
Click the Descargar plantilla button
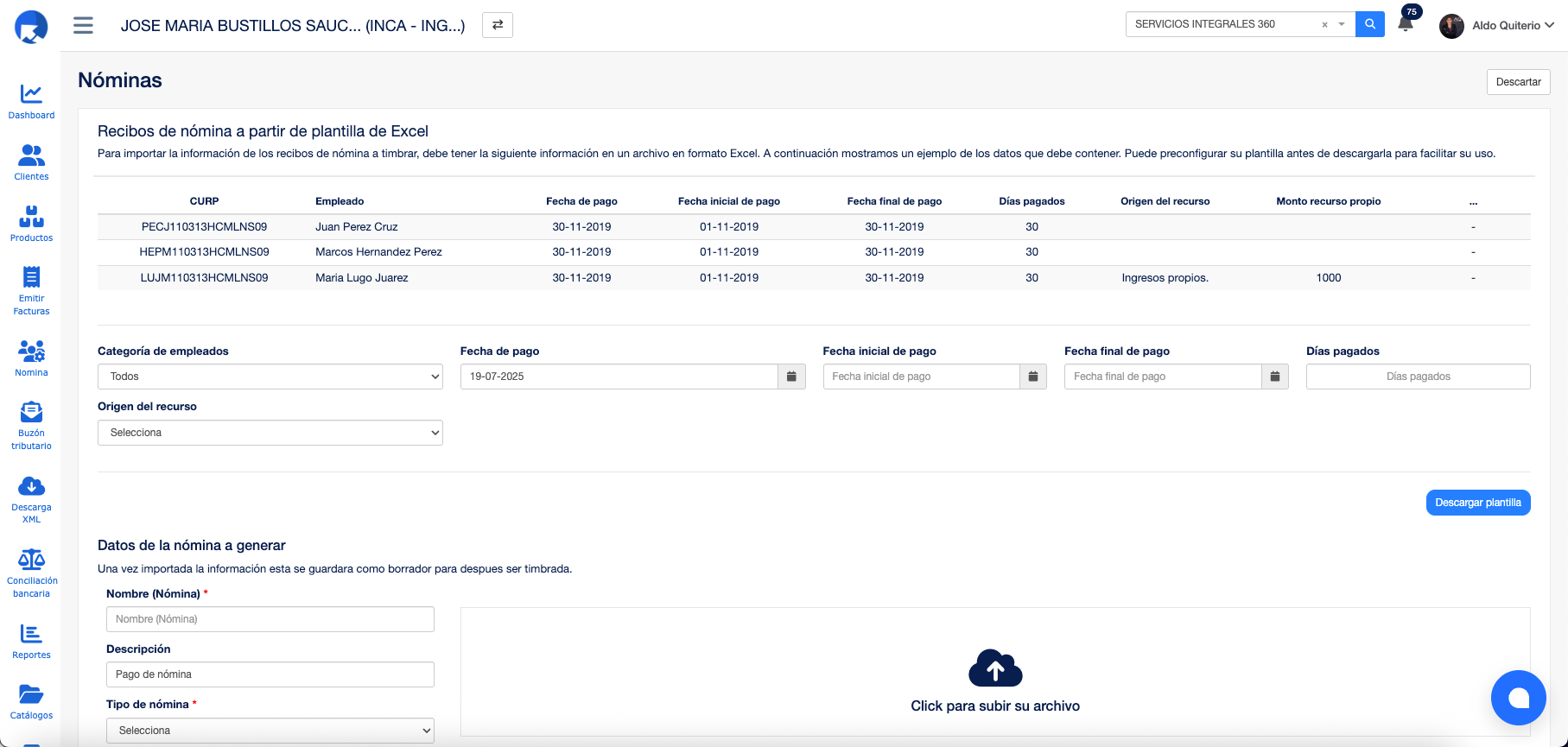pyautogui.click(x=1477, y=503)
